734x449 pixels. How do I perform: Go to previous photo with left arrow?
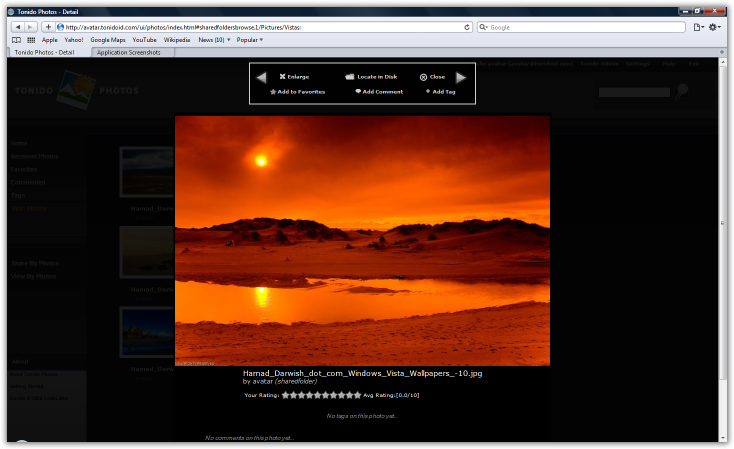pyautogui.click(x=261, y=77)
